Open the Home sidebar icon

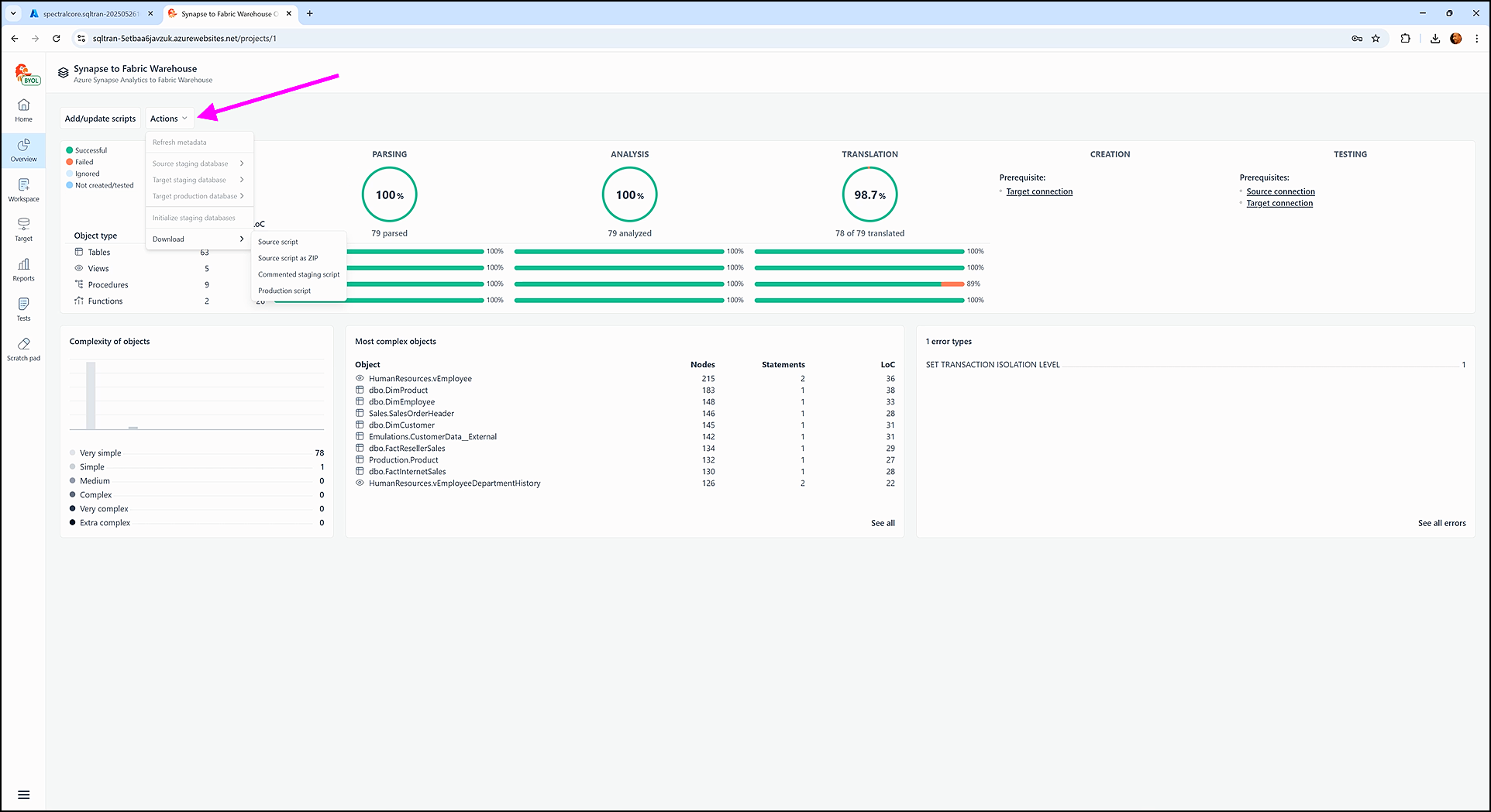tap(23, 110)
